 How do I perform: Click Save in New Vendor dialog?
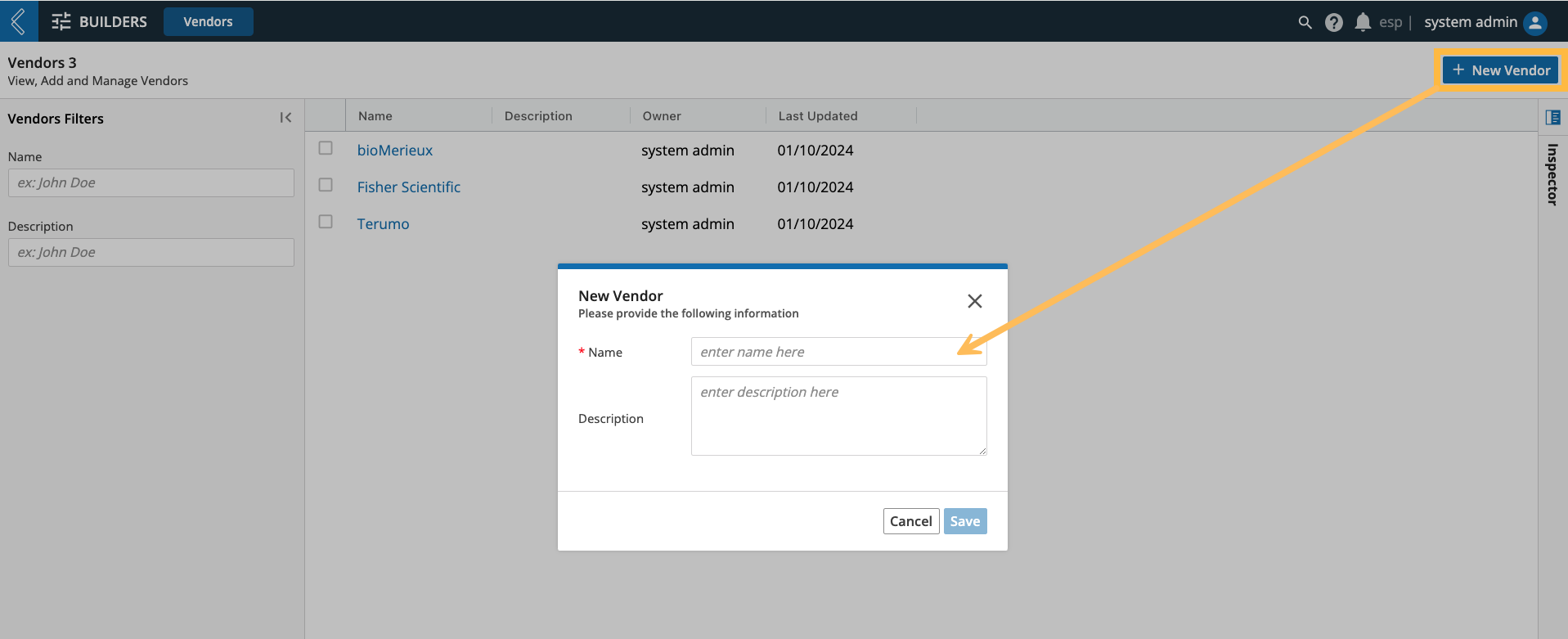click(965, 521)
